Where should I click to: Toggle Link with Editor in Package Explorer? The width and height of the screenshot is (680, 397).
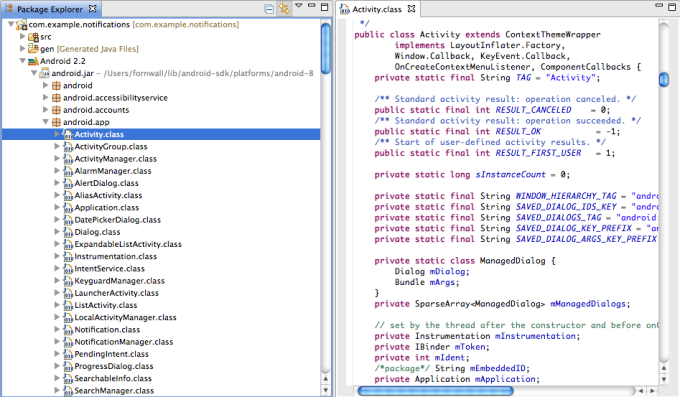[284, 9]
